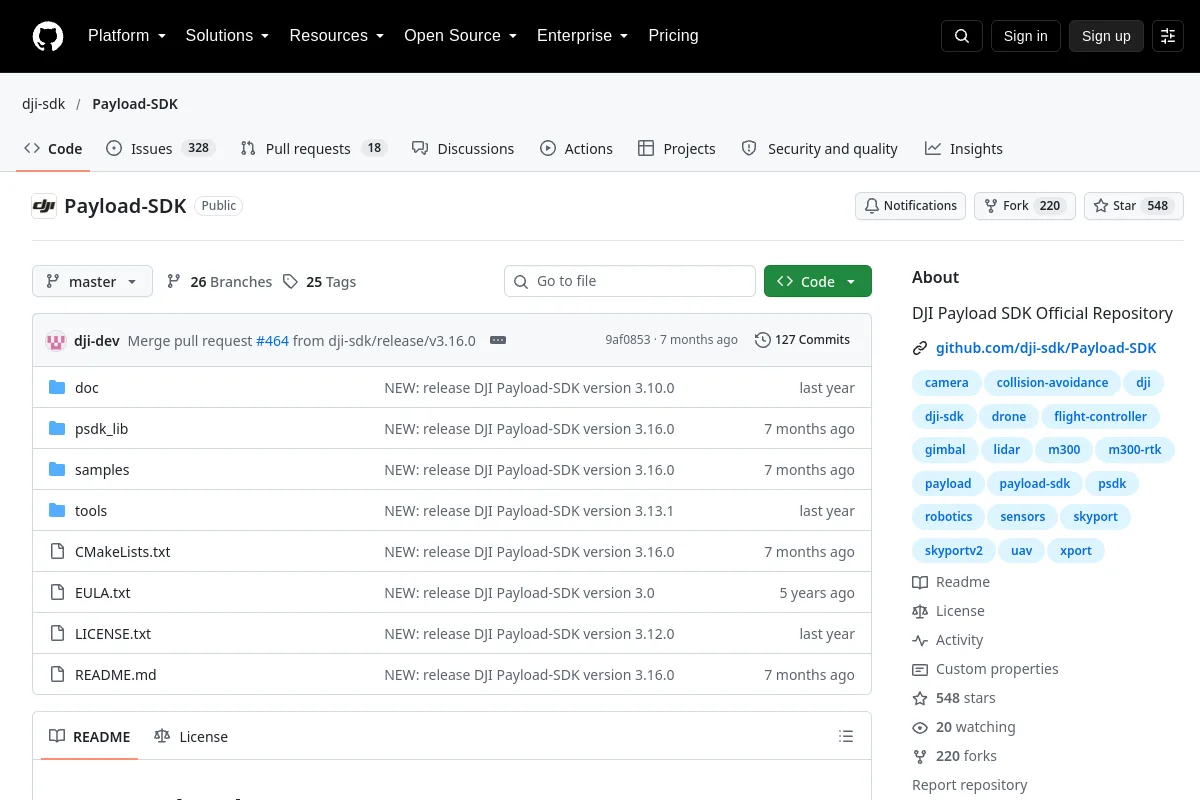Viewport: 1200px width, 800px height.
Task: Click the LICENSE.txt file icon
Action: click(x=57, y=634)
